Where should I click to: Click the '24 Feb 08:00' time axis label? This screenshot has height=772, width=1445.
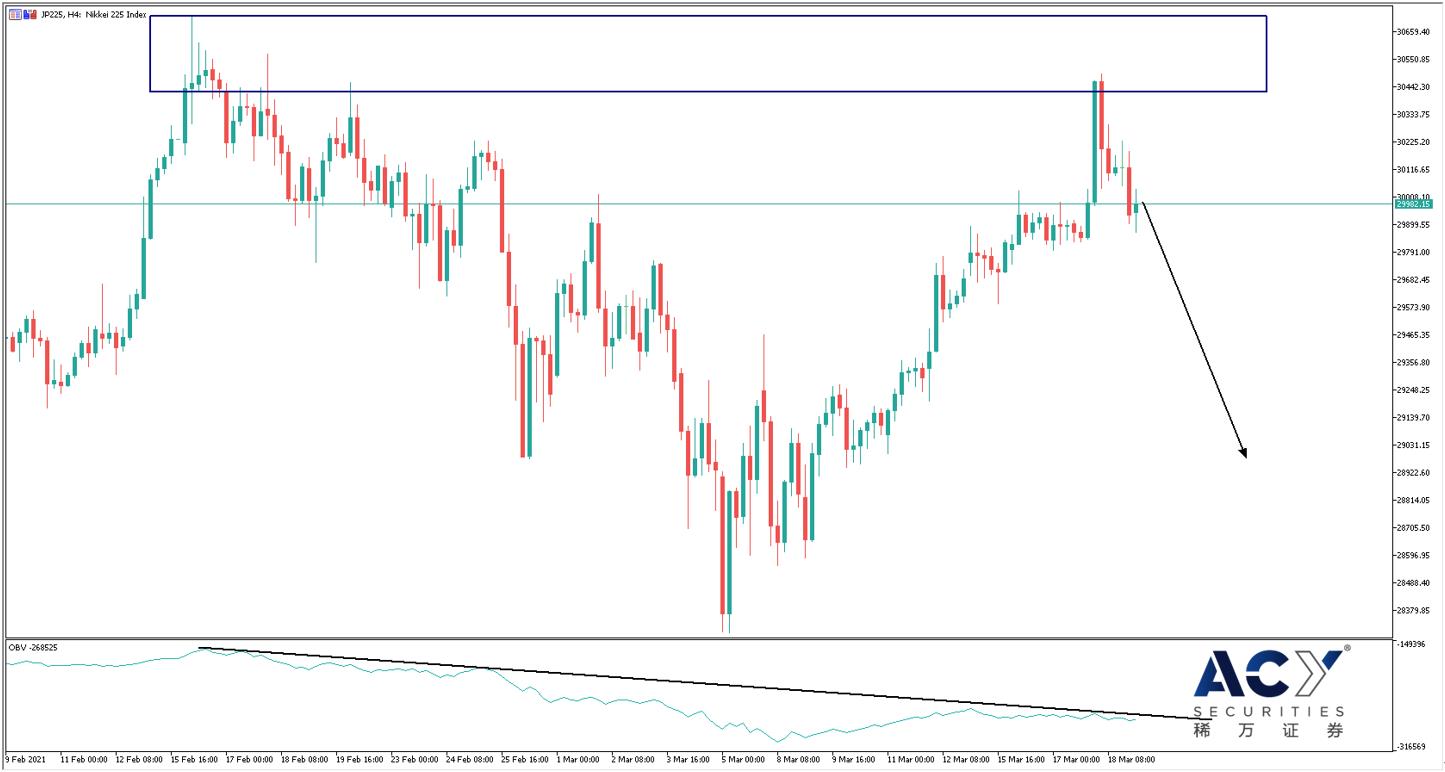pos(469,759)
